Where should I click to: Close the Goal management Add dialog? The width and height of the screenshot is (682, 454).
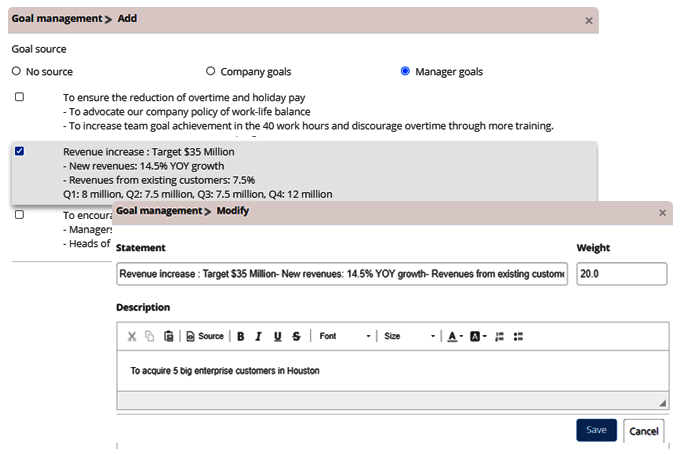[x=589, y=20]
